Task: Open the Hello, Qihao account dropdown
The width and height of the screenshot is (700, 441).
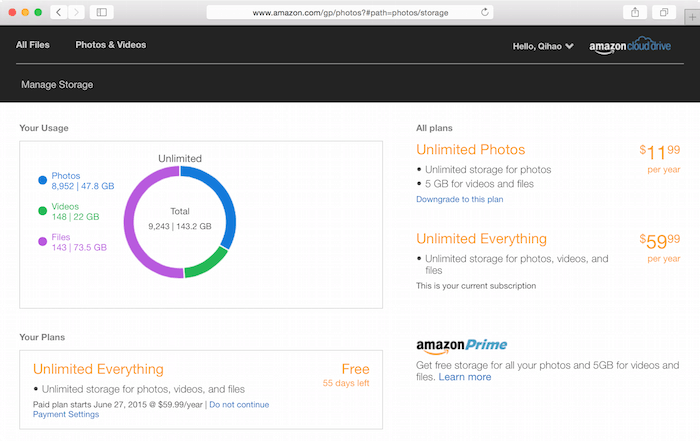Action: tap(543, 46)
